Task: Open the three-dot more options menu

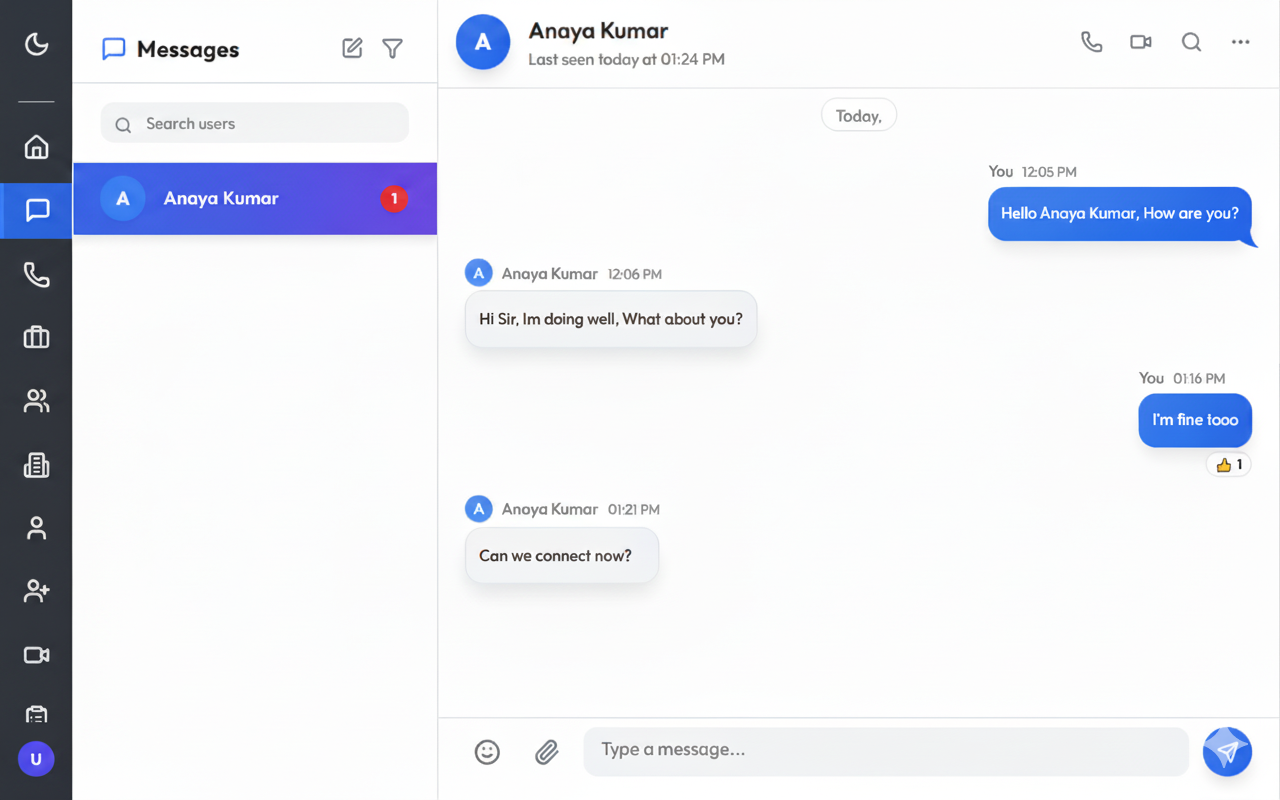Action: click(1240, 42)
